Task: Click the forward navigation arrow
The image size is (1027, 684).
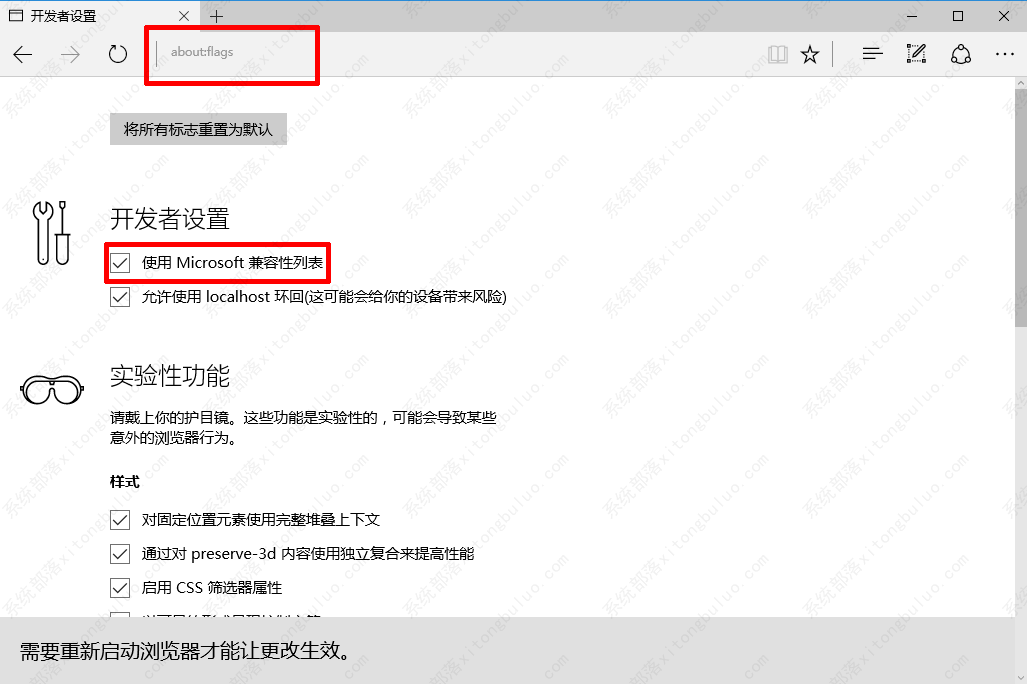Action: (68, 54)
